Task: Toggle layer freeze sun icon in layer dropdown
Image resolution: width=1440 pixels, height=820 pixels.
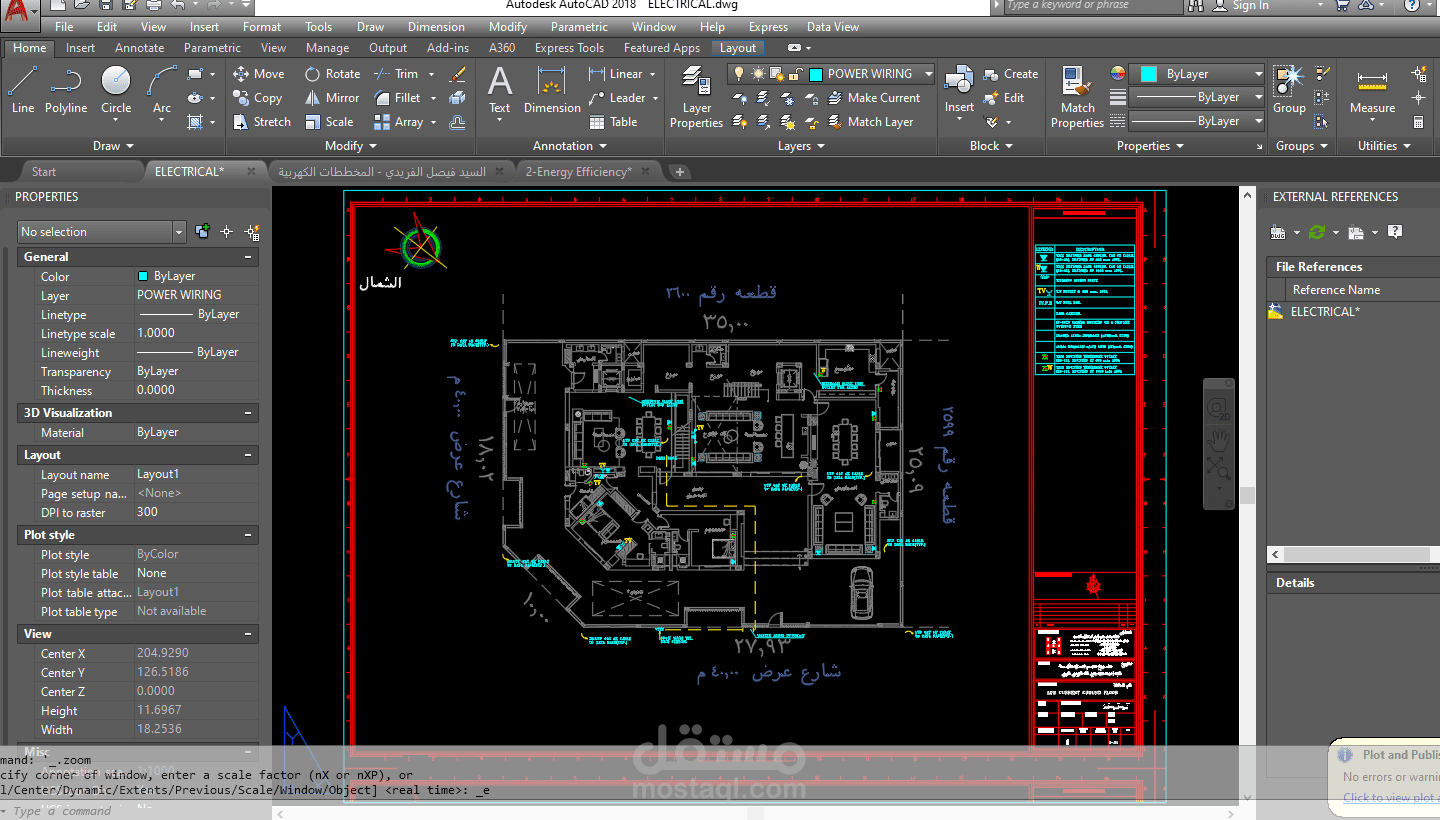Action: pyautogui.click(x=758, y=74)
